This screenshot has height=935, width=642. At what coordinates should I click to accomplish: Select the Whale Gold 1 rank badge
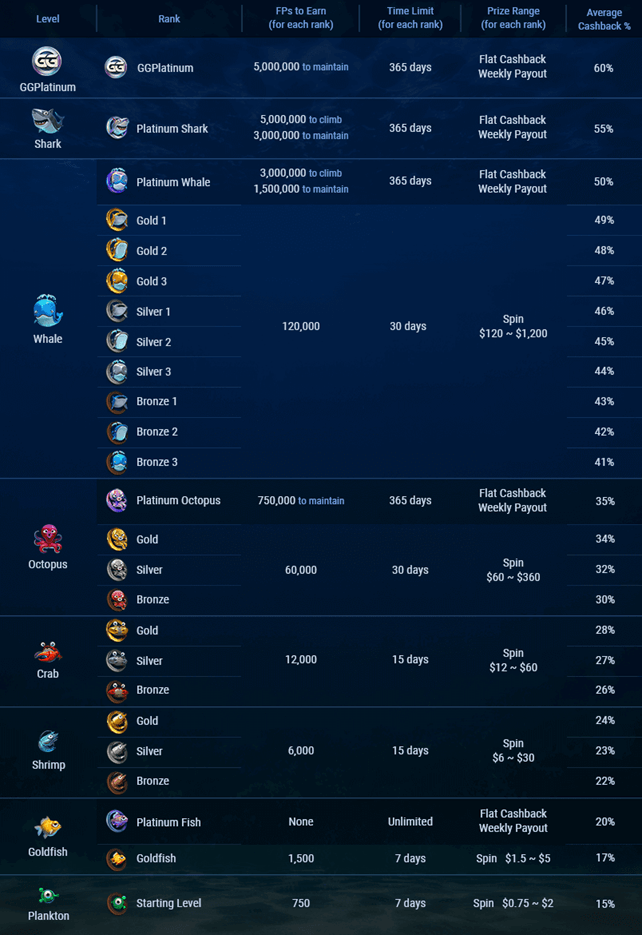click(x=117, y=220)
